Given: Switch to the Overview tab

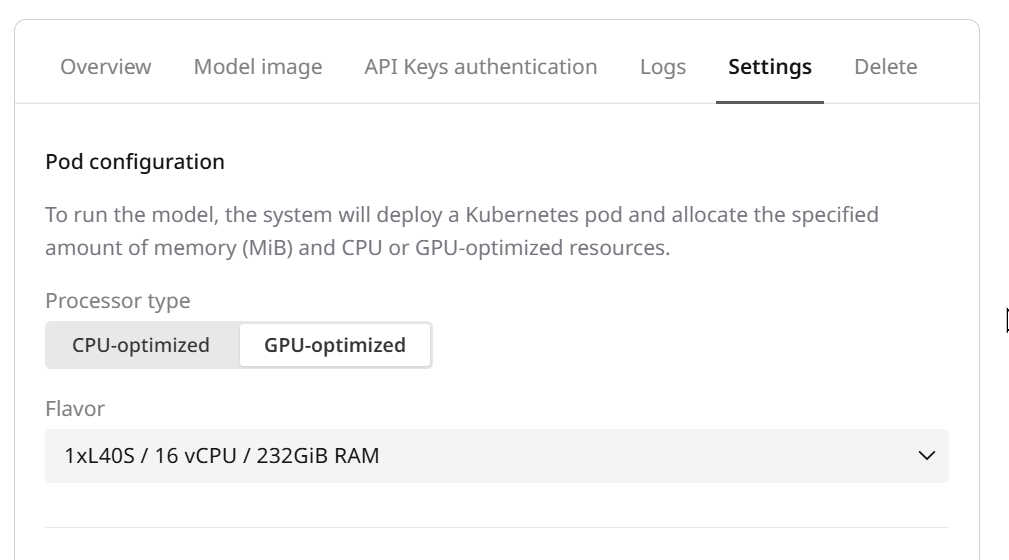Looking at the screenshot, I should click(x=106, y=67).
